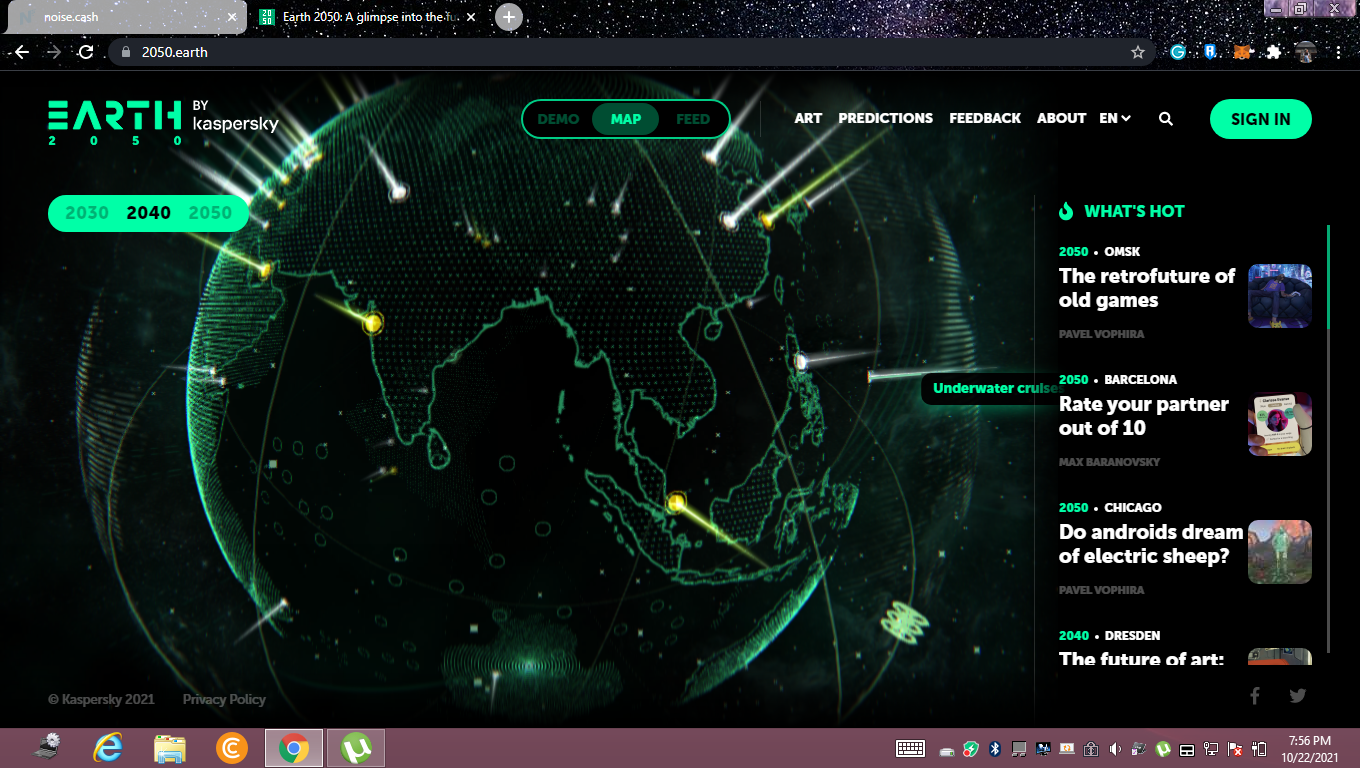This screenshot has height=768, width=1360.
Task: Open the Bluetooth tray icon
Action: coord(995,748)
